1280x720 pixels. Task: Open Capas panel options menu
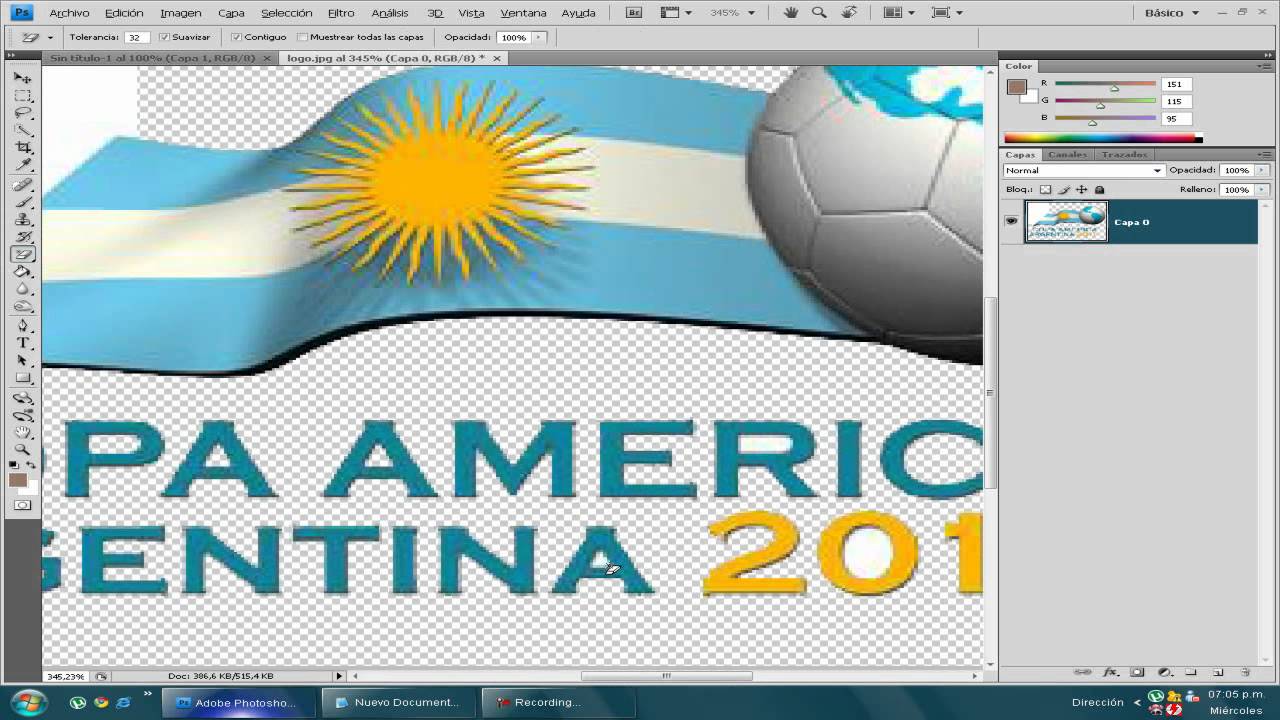pos(1267,154)
